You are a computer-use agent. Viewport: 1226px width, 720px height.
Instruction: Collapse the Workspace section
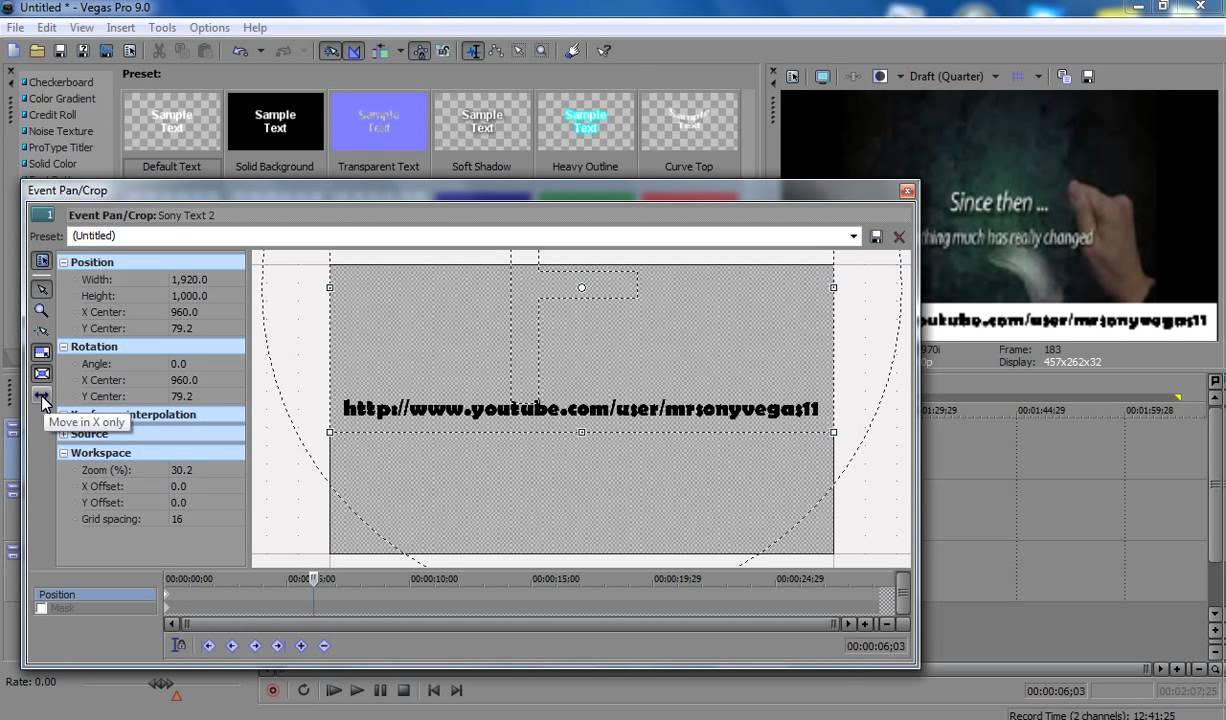click(x=64, y=453)
